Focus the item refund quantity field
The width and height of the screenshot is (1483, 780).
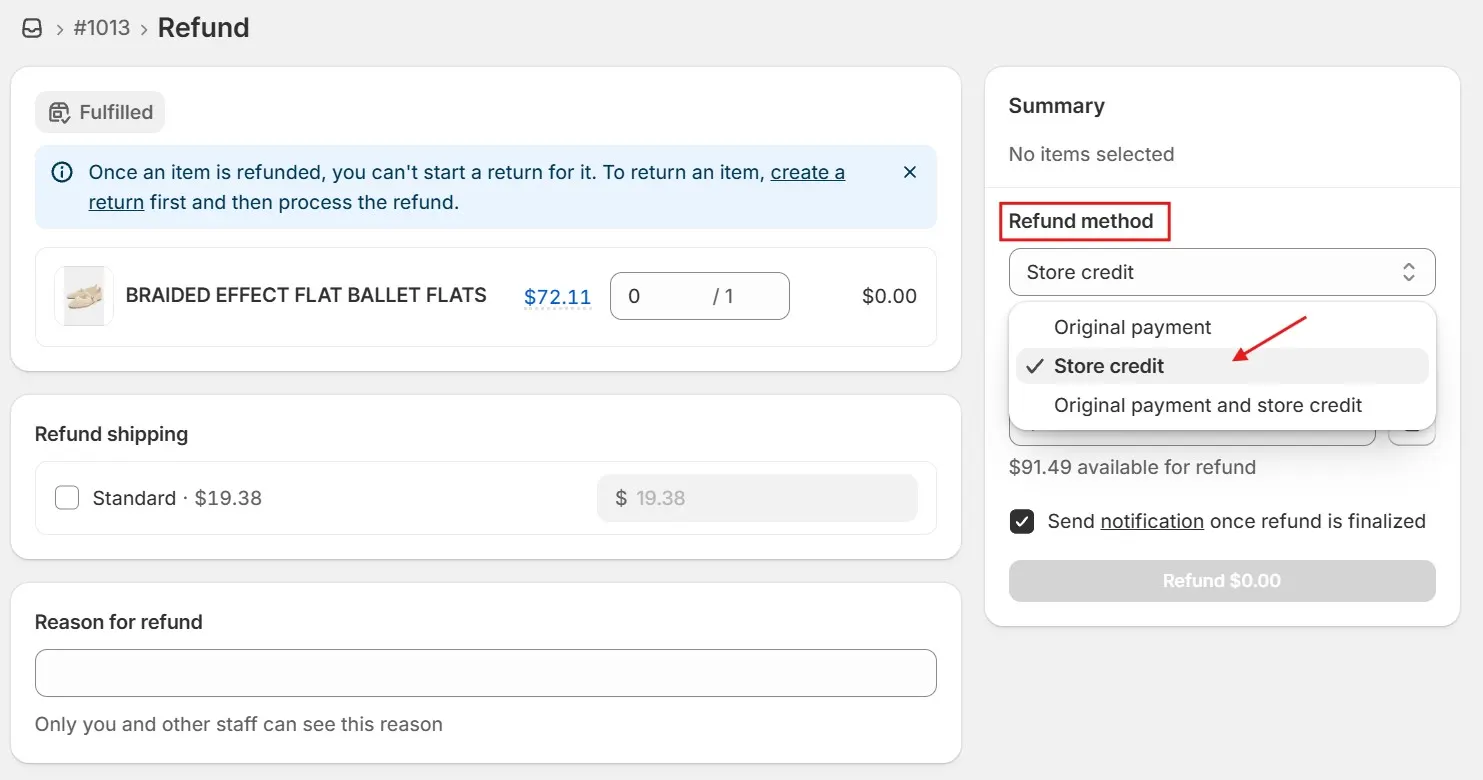click(699, 296)
